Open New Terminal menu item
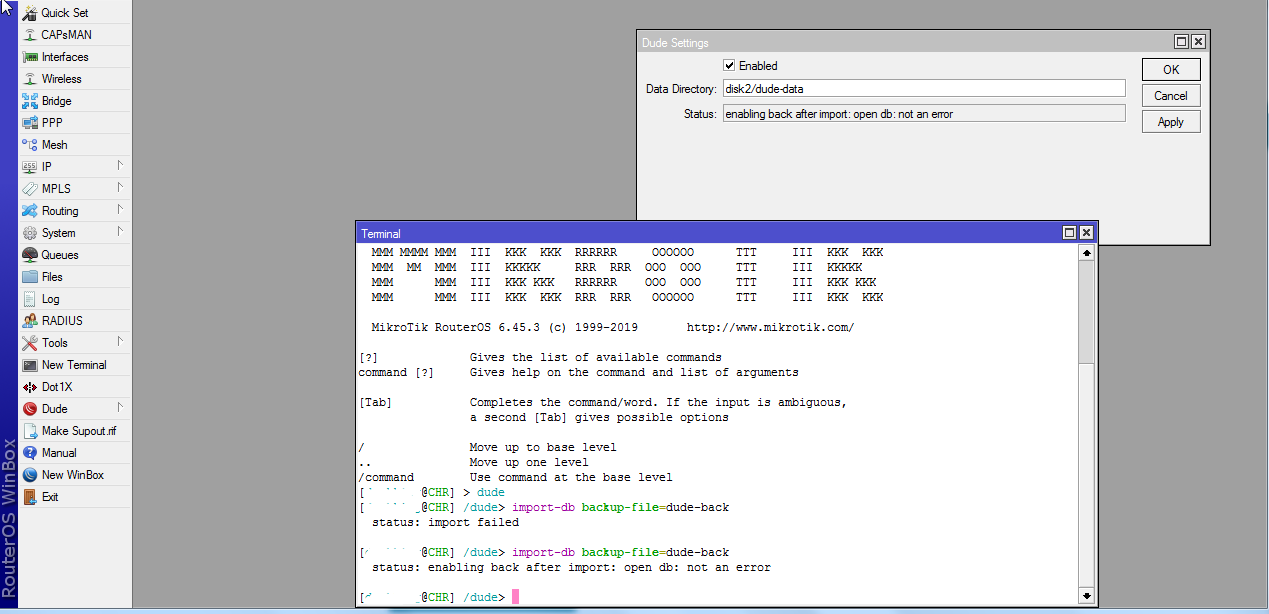This screenshot has width=1269, height=614. pyautogui.click(x=73, y=365)
